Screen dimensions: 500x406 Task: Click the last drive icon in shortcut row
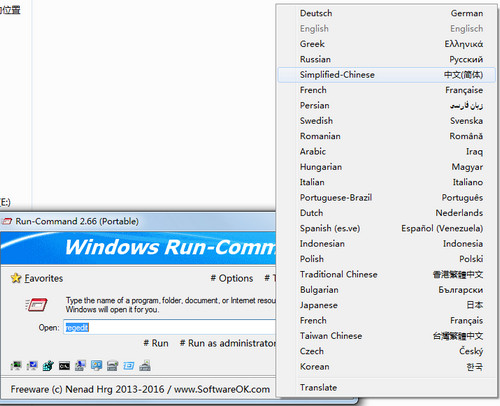[x=145, y=366]
